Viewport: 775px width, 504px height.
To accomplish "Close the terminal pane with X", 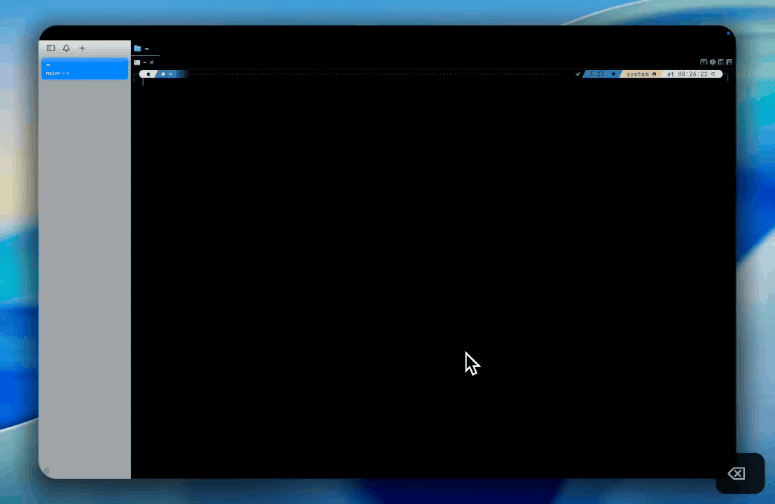I will click(152, 62).
